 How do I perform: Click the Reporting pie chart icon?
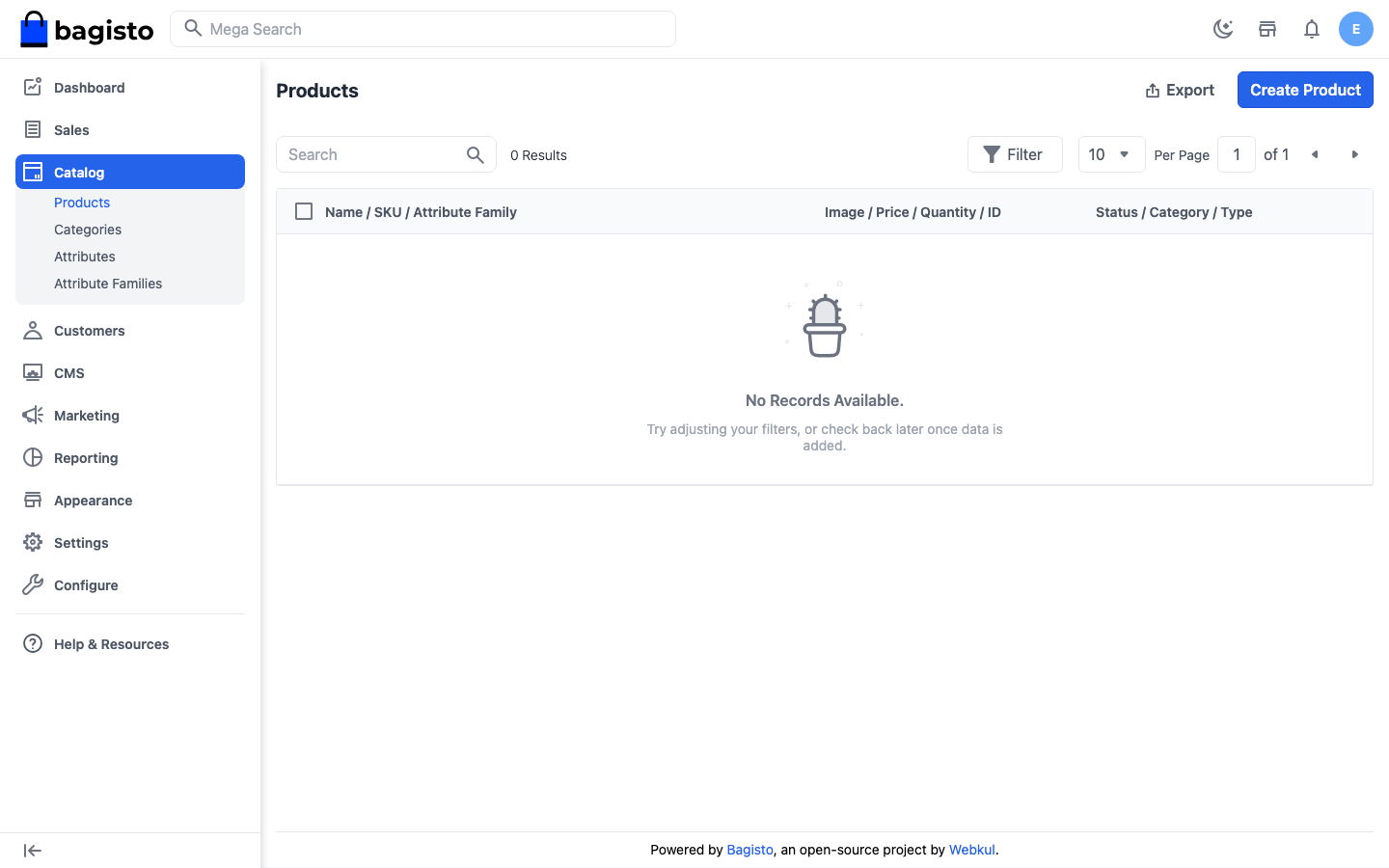tap(33, 457)
